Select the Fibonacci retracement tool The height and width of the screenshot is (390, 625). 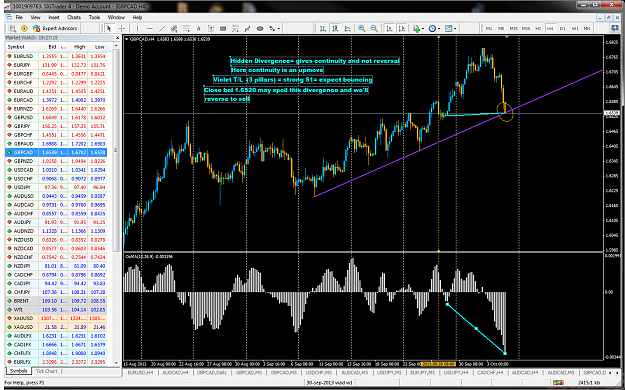click(186, 28)
